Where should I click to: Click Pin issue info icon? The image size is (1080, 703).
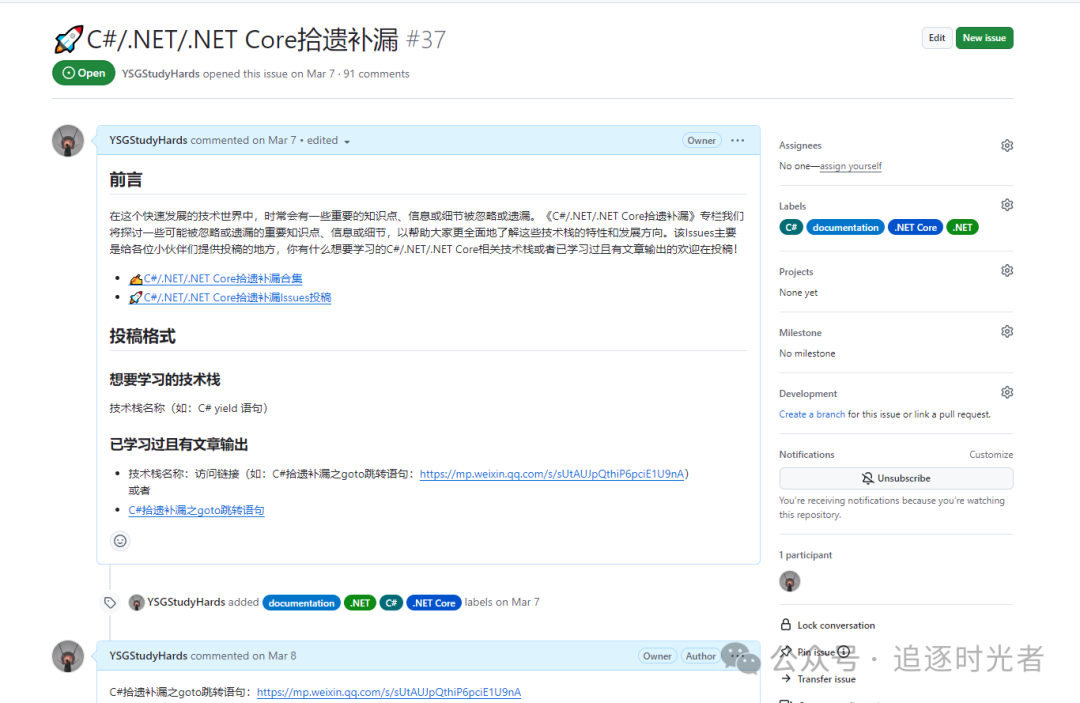click(844, 651)
